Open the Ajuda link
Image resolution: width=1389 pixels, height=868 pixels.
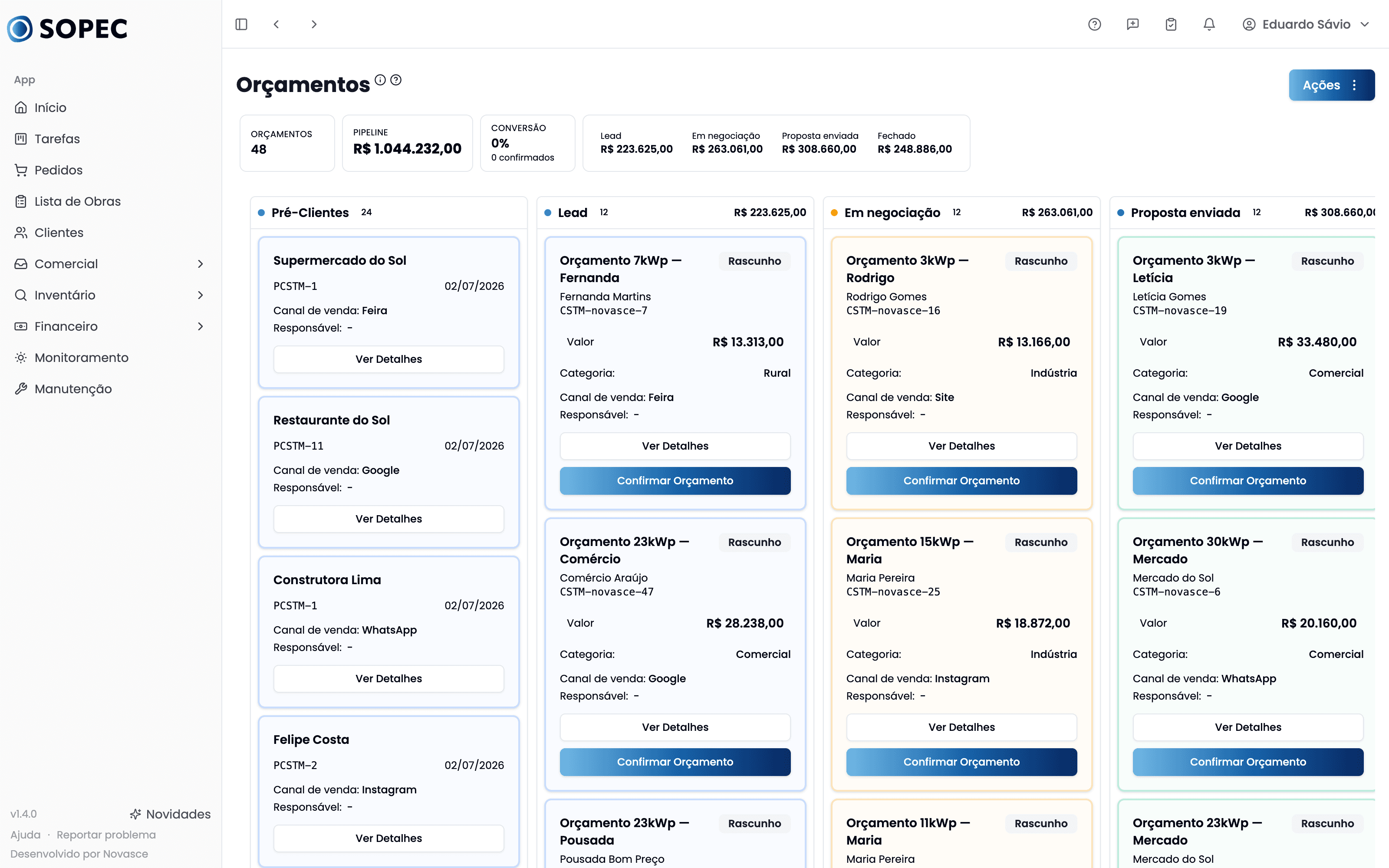pos(25,835)
